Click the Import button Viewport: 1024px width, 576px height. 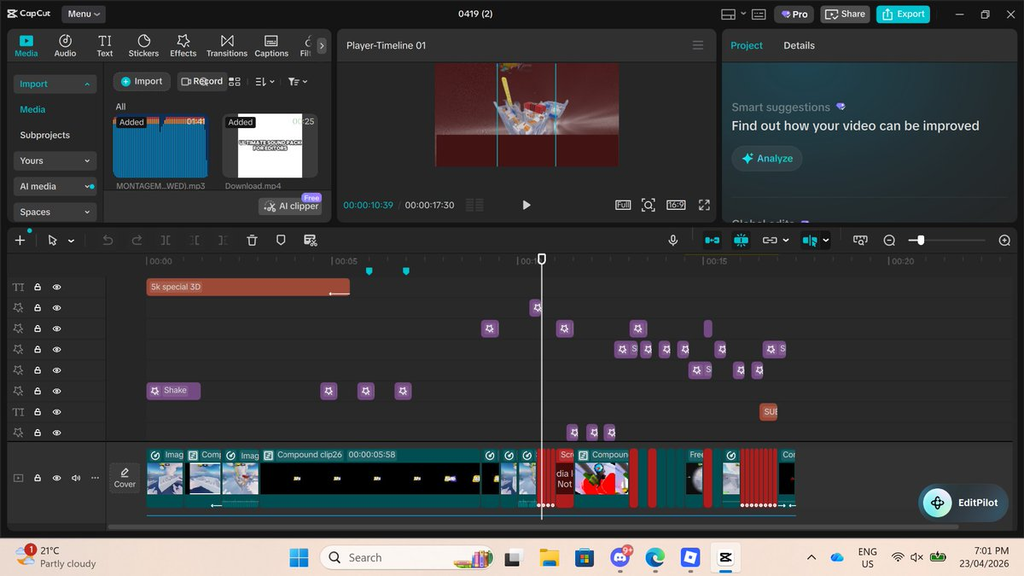142,82
